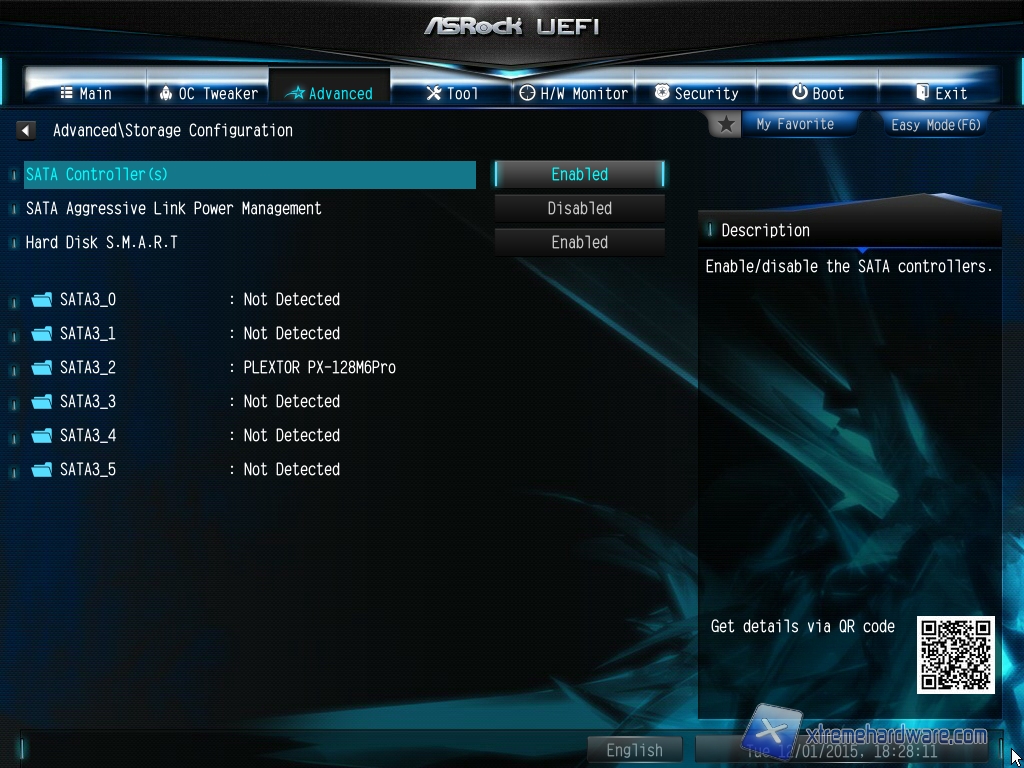Toggle SATA Controller(s) Enabled value
The image size is (1024, 768).
pos(579,174)
